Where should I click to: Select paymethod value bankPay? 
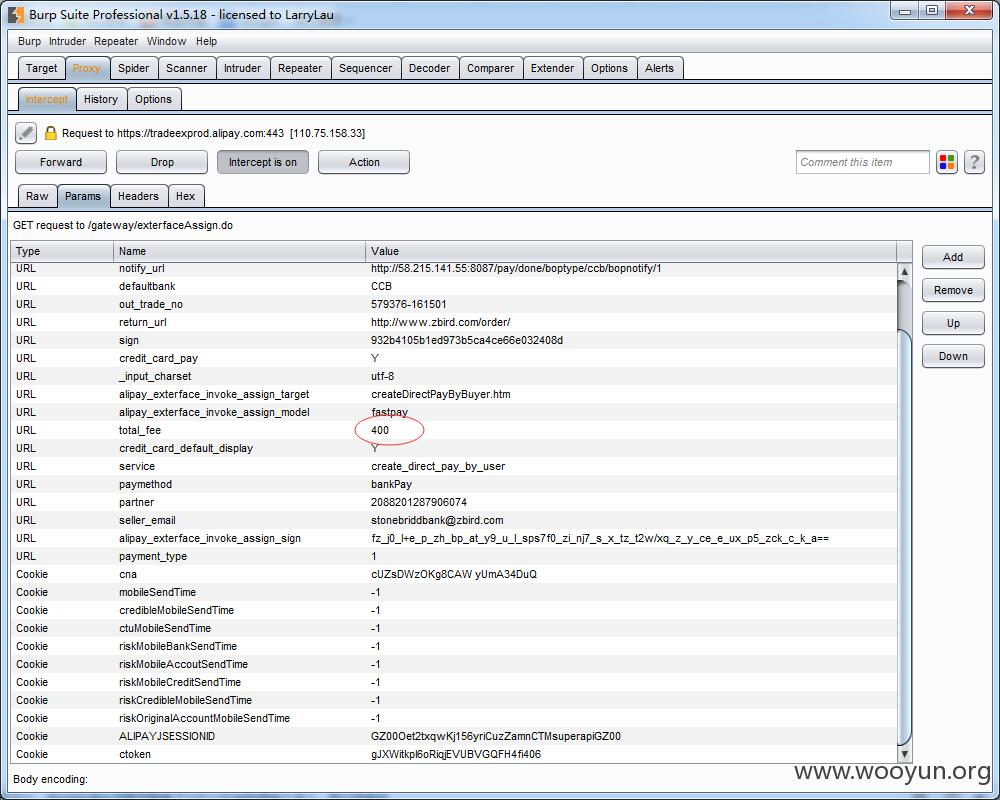[x=392, y=484]
